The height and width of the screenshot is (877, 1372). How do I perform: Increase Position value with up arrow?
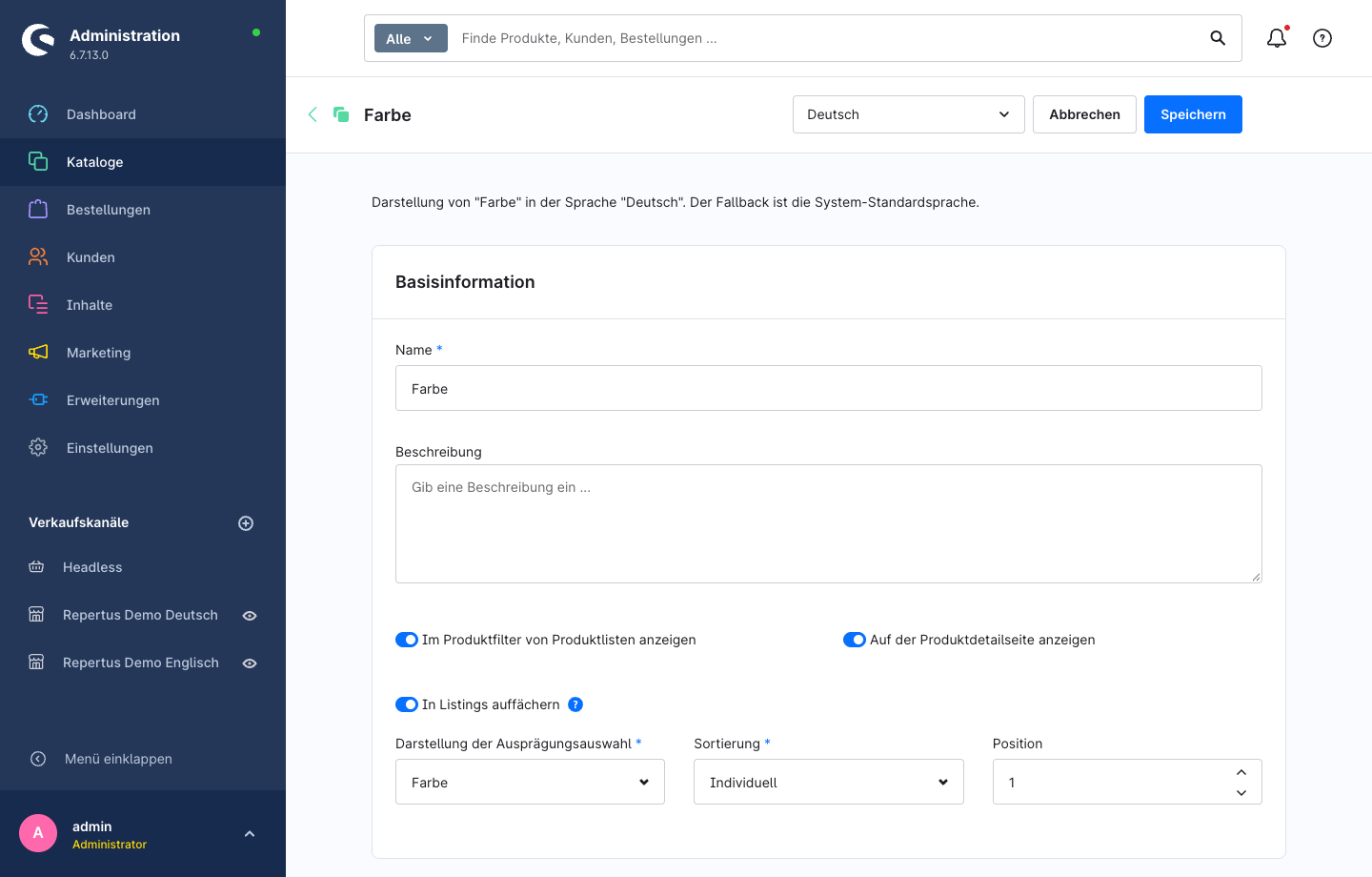(x=1241, y=772)
